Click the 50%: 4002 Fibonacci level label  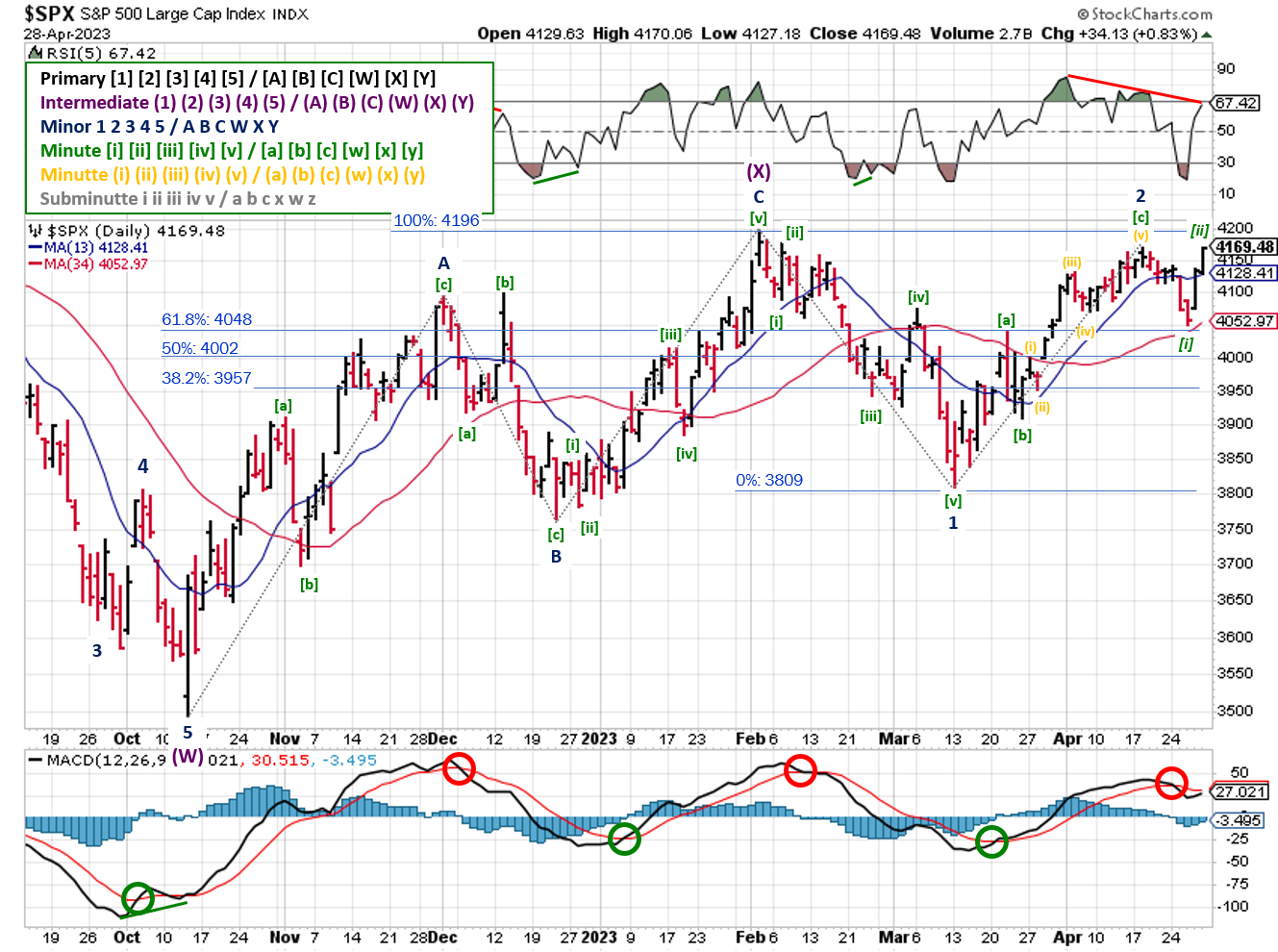coord(200,348)
